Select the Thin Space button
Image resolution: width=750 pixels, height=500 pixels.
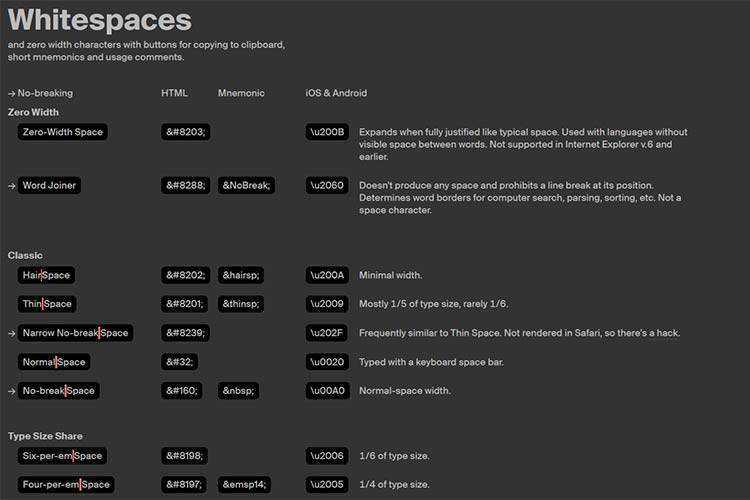[47, 304]
